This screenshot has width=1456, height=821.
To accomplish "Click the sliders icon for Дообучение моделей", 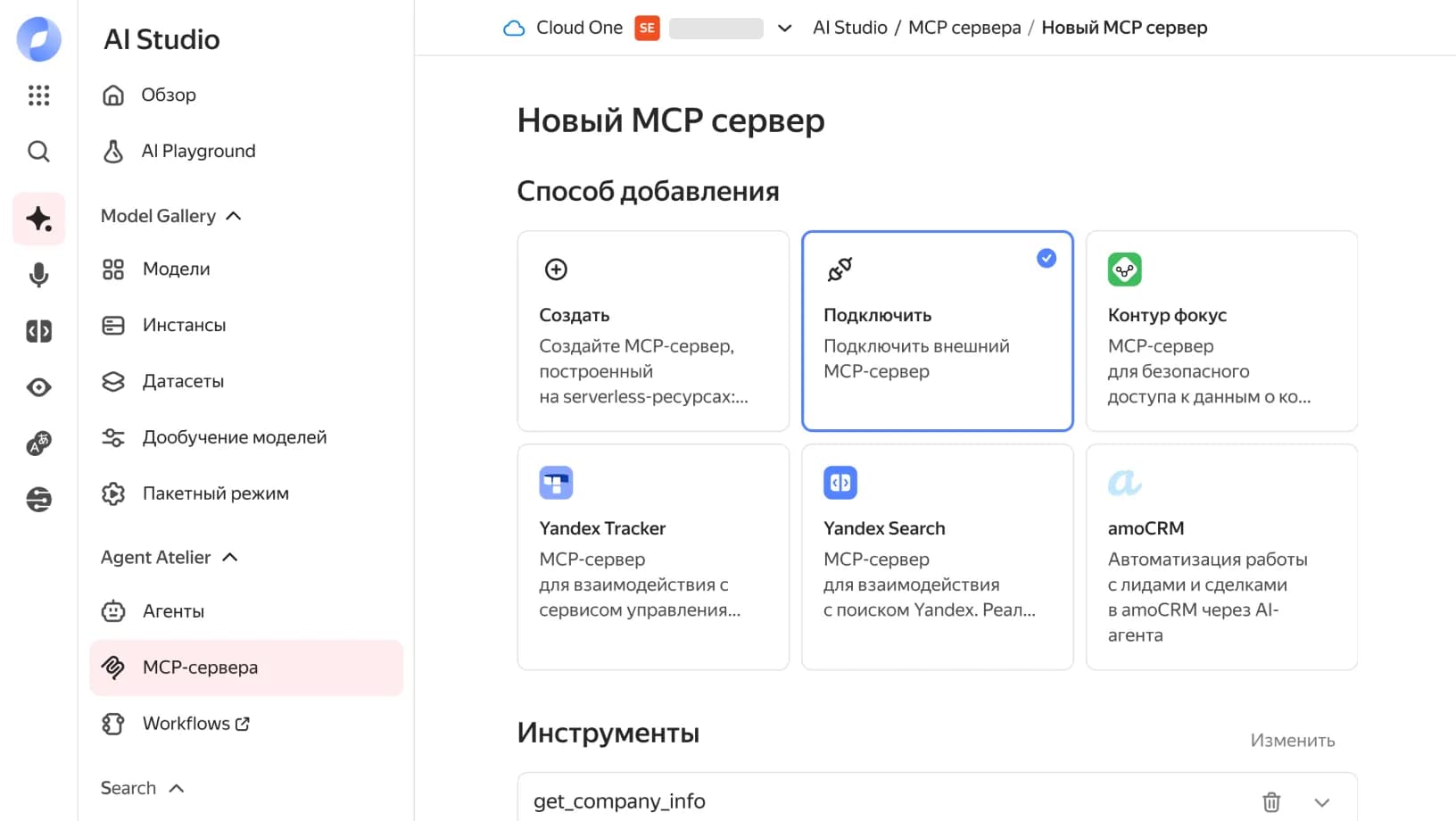I will pos(113,437).
